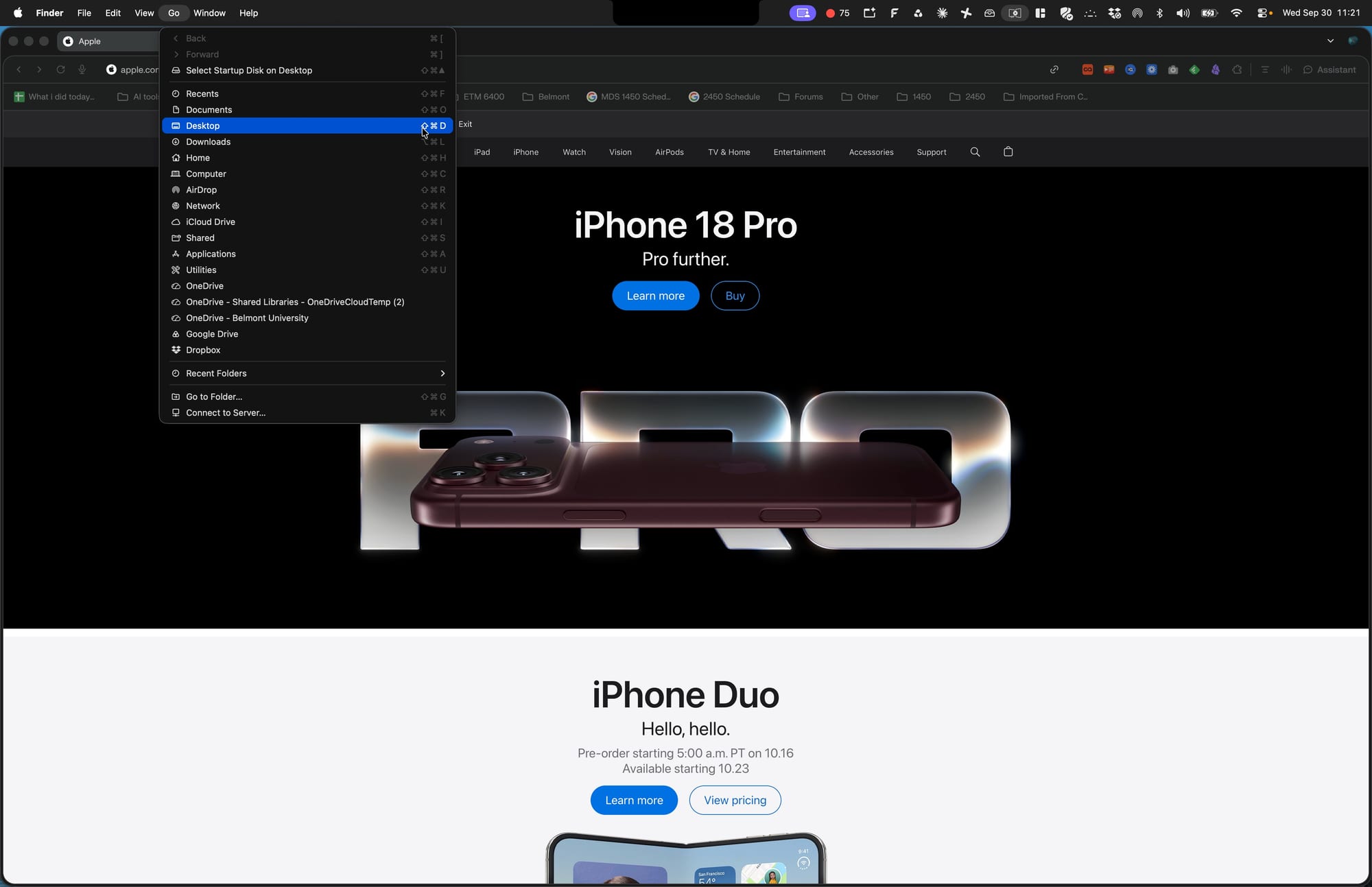Choose Go to Folder… menu item

tap(307, 397)
